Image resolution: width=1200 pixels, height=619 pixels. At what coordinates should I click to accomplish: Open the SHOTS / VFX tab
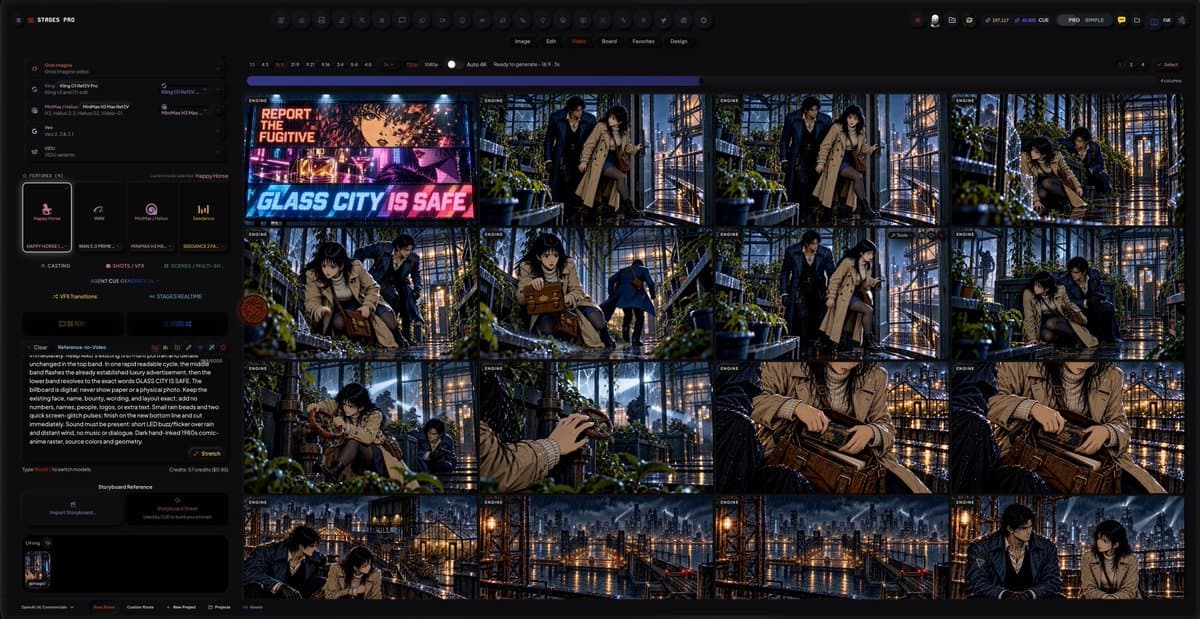[125, 266]
